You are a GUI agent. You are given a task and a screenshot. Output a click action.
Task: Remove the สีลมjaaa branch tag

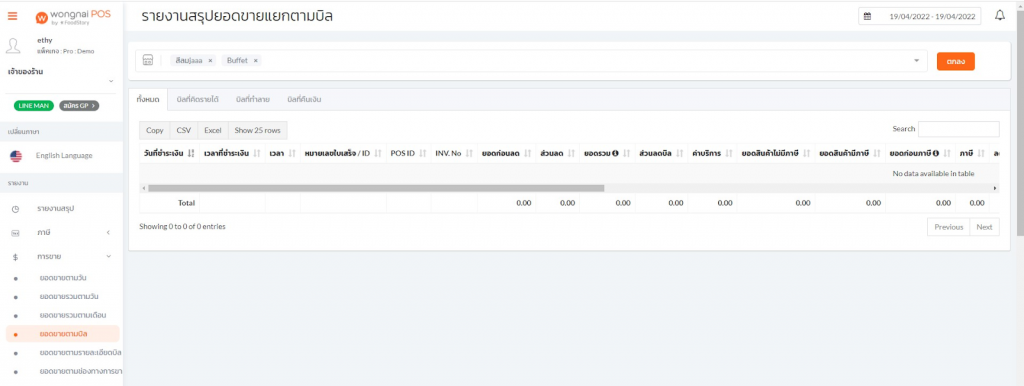click(x=210, y=60)
